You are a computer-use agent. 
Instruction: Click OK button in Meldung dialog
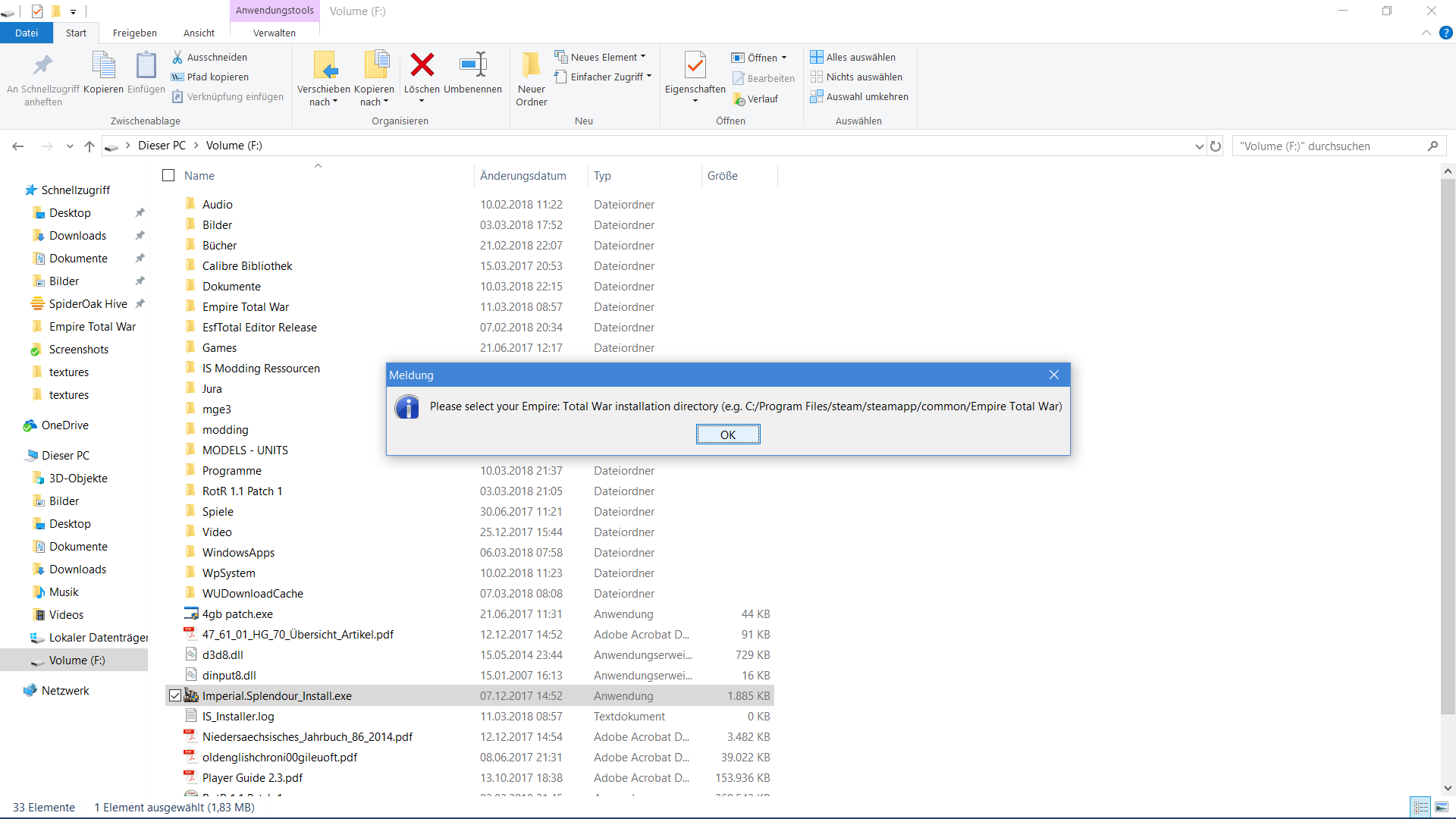pos(728,434)
